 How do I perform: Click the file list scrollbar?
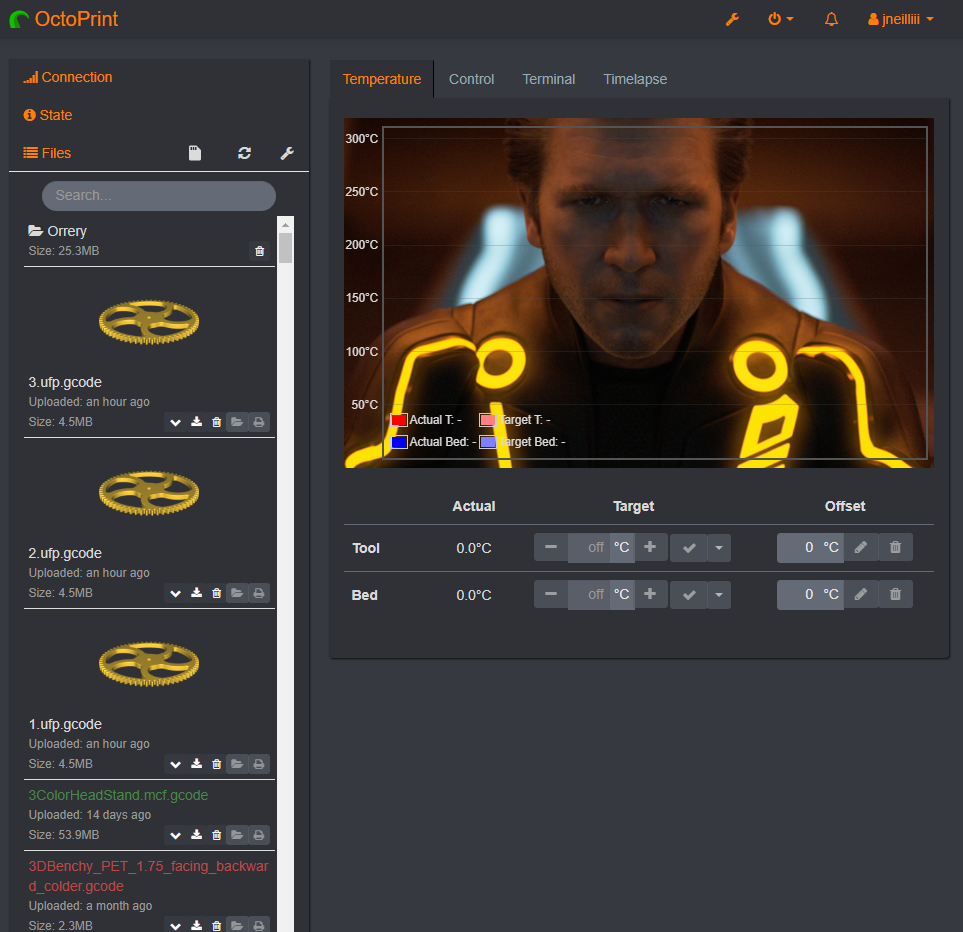coord(286,248)
